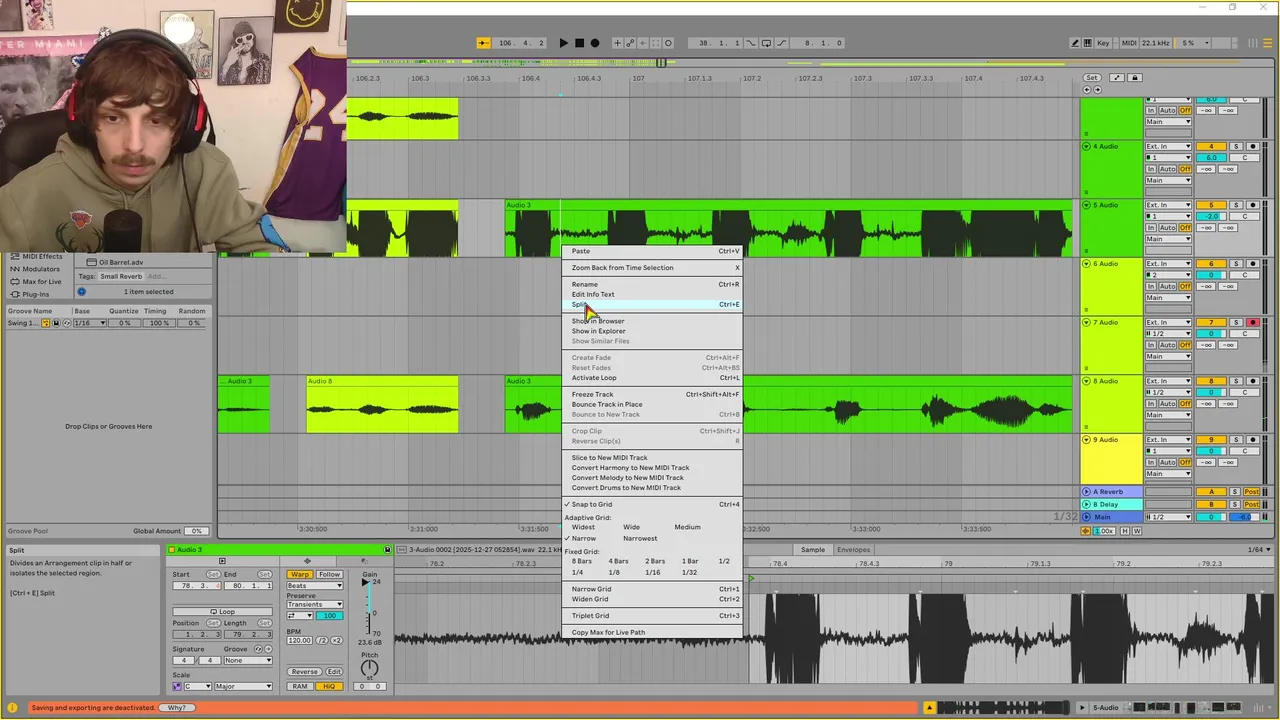The image size is (1280, 720).
Task: Toggle the HiQ button
Action: [328, 686]
